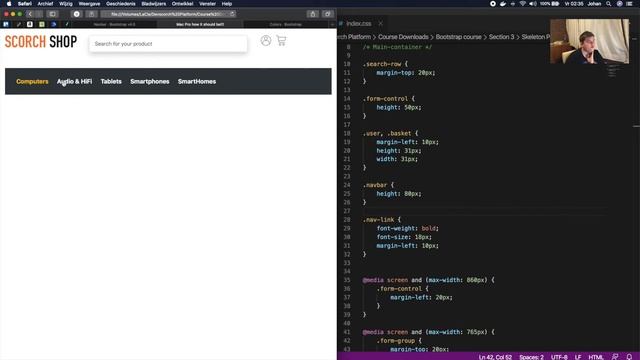Add a new Safari tab with plus button

[x=333, y=24]
